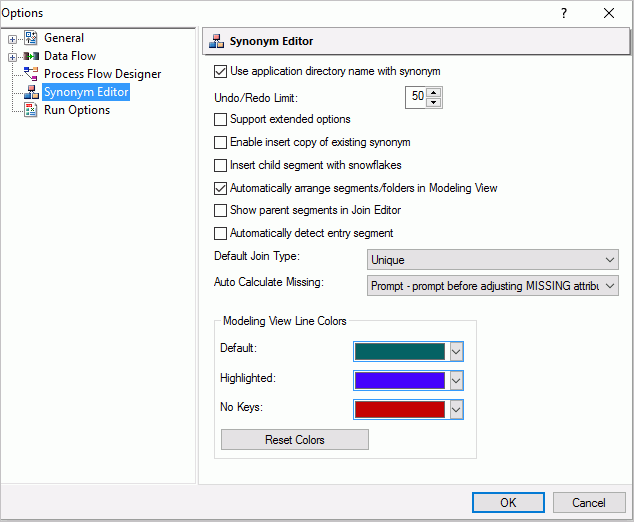634x522 pixels.
Task: Click the blue Highlighted color swatch
Action: [x=399, y=380]
